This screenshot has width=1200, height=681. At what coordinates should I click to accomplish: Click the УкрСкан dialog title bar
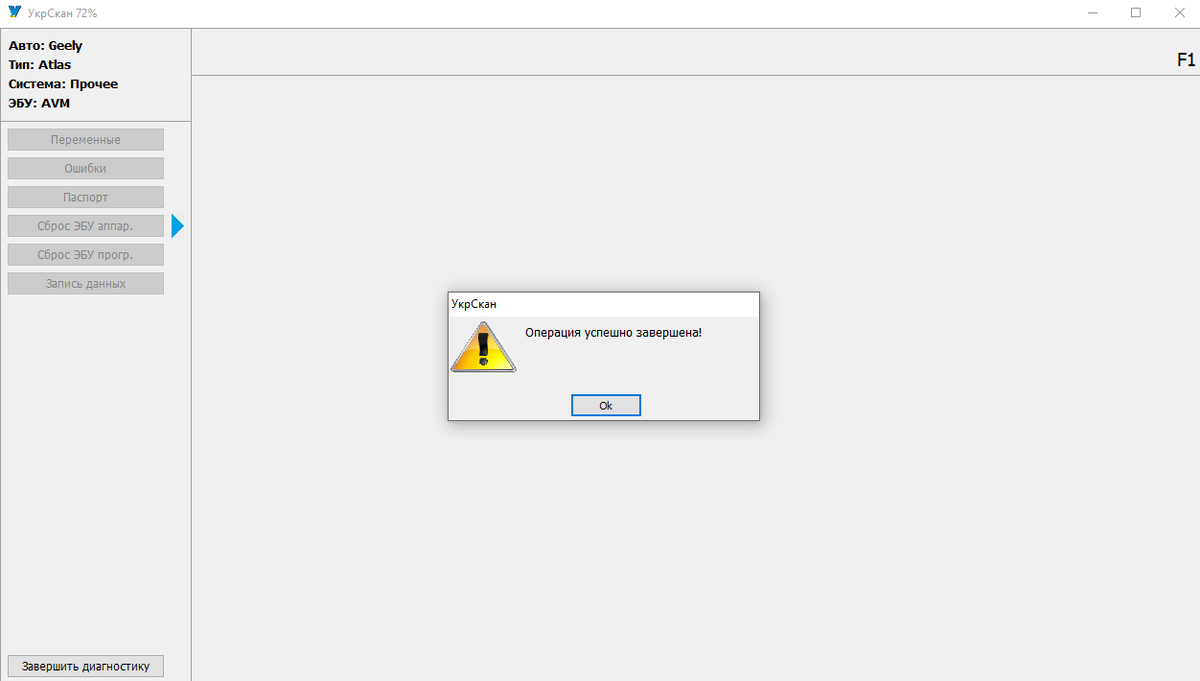603,304
